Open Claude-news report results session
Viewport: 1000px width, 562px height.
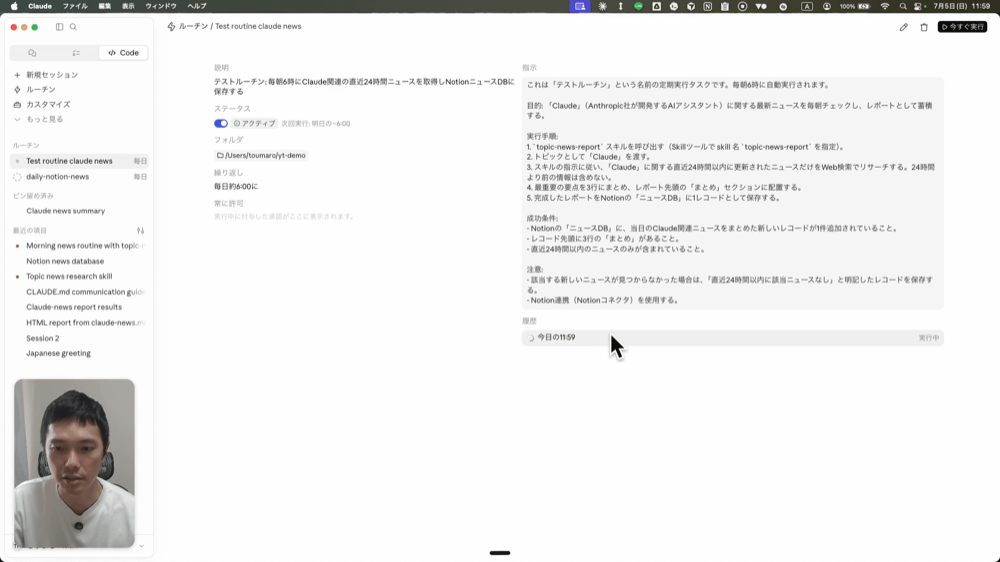(x=74, y=307)
